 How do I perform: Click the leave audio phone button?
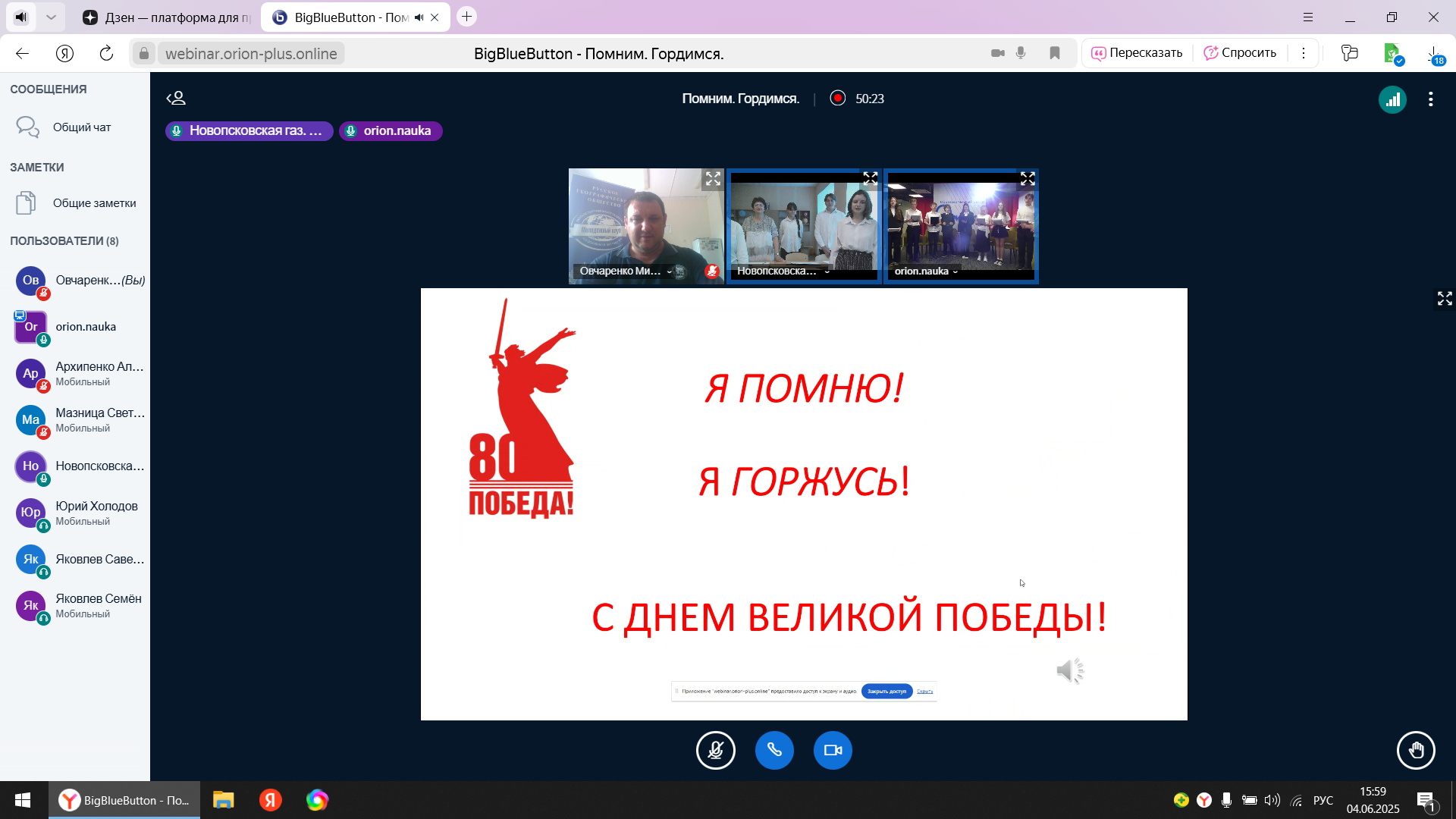click(x=774, y=751)
